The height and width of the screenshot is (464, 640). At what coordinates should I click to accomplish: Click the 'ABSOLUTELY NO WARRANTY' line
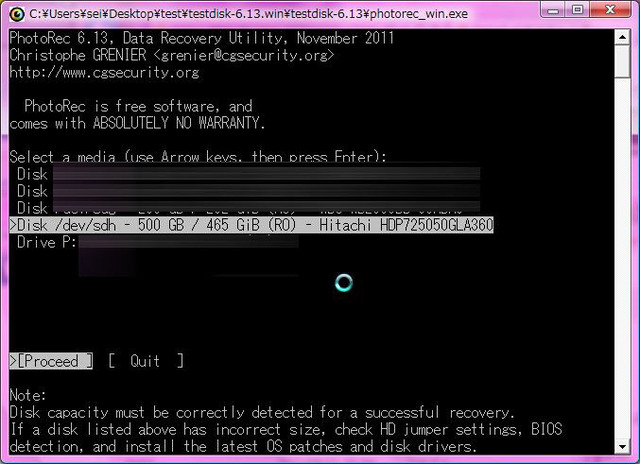pyautogui.click(x=137, y=123)
